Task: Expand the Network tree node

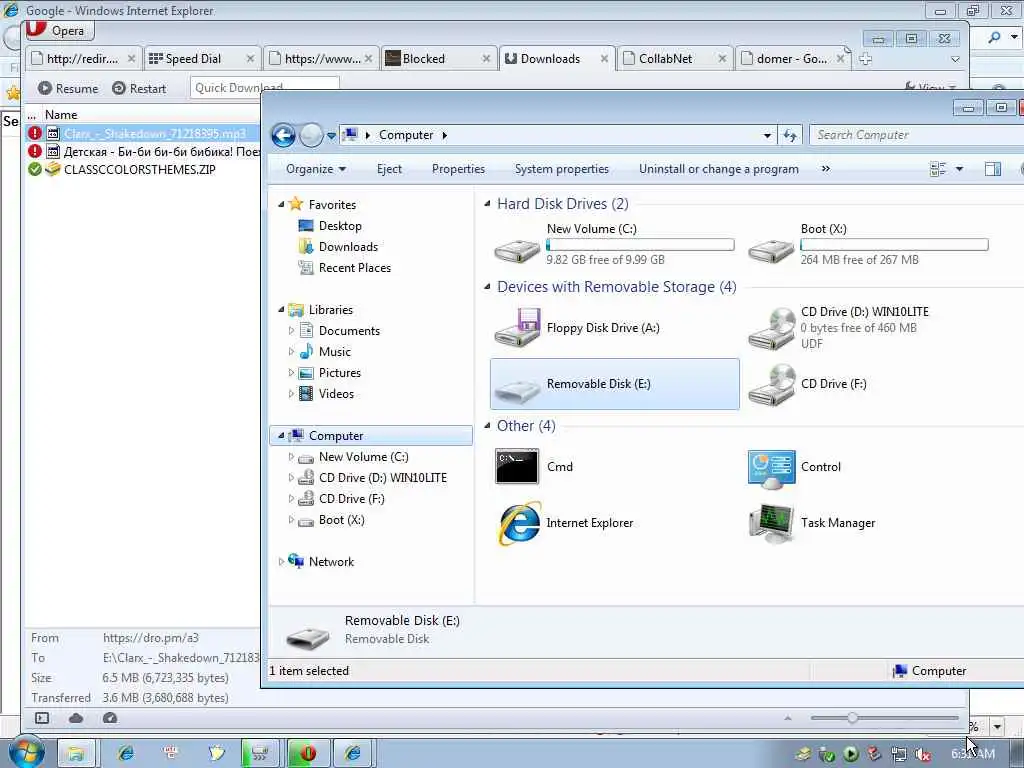Action: (281, 562)
